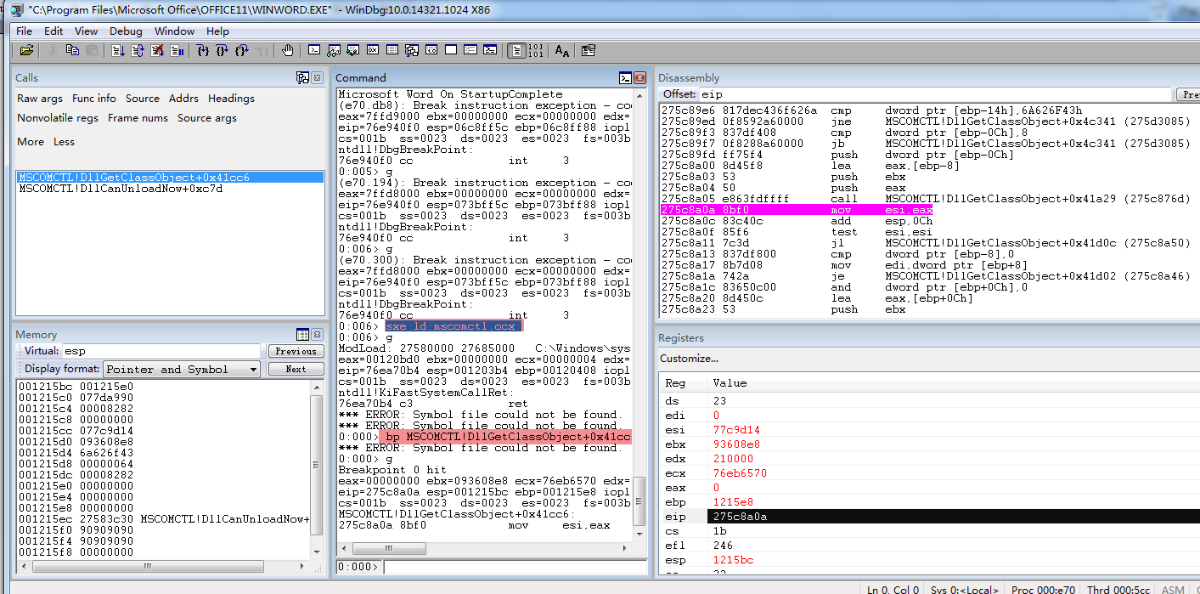Click the Step Out toolbar icon

point(242,50)
